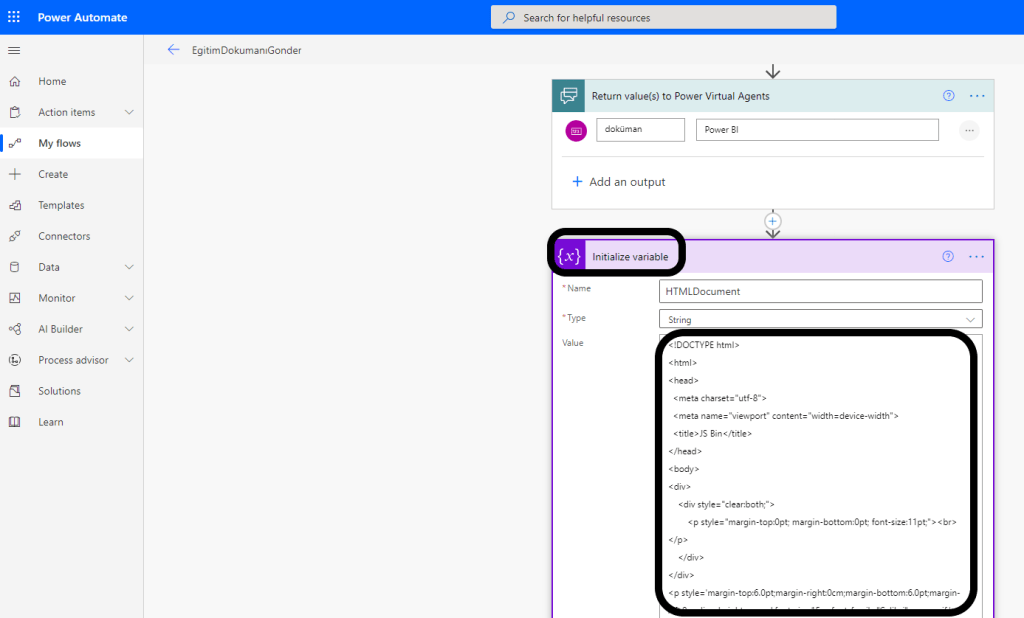Screen dimensions: 1024x618
Task: Click the back arrow beside EgitimDokumaniGonder
Action: tap(174, 50)
